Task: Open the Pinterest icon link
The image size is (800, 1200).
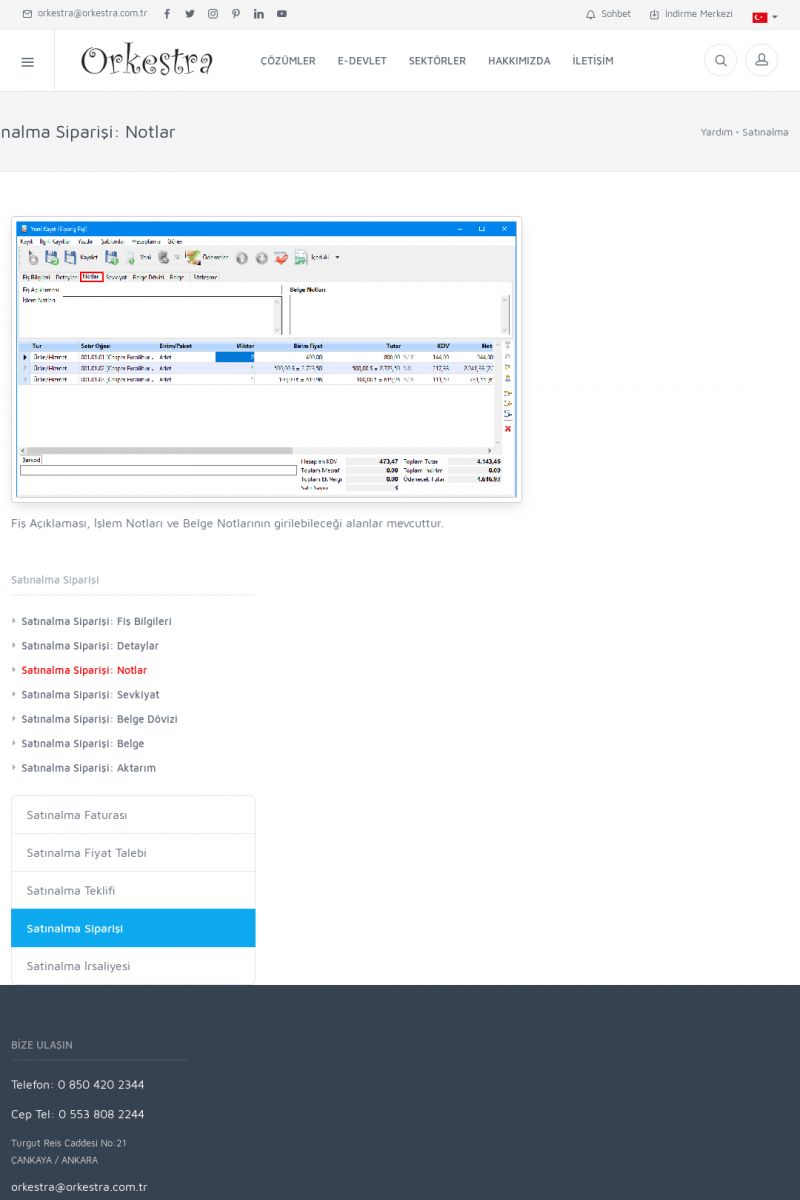Action: 236,14
